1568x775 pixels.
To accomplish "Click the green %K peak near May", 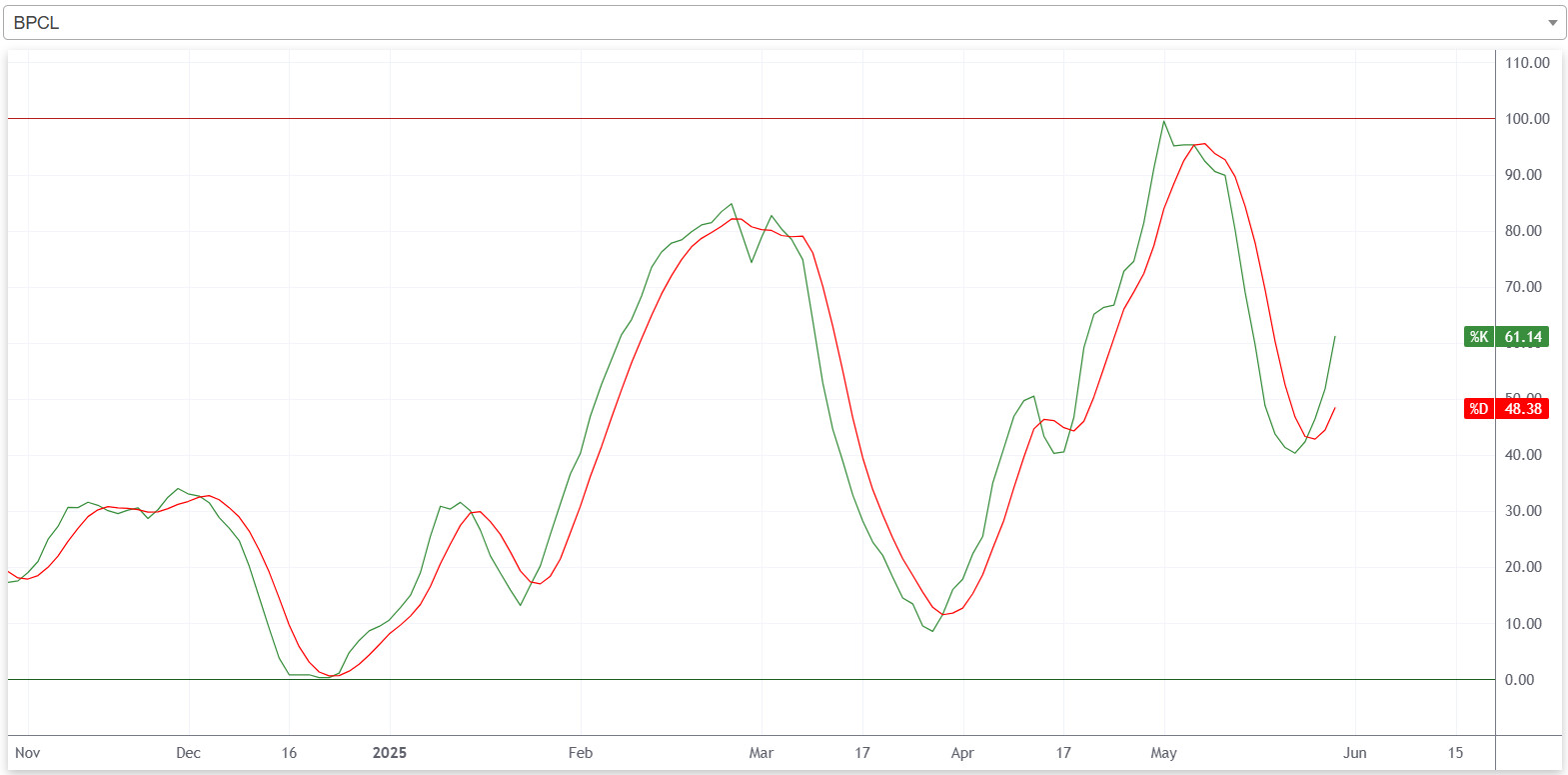I will (1163, 122).
